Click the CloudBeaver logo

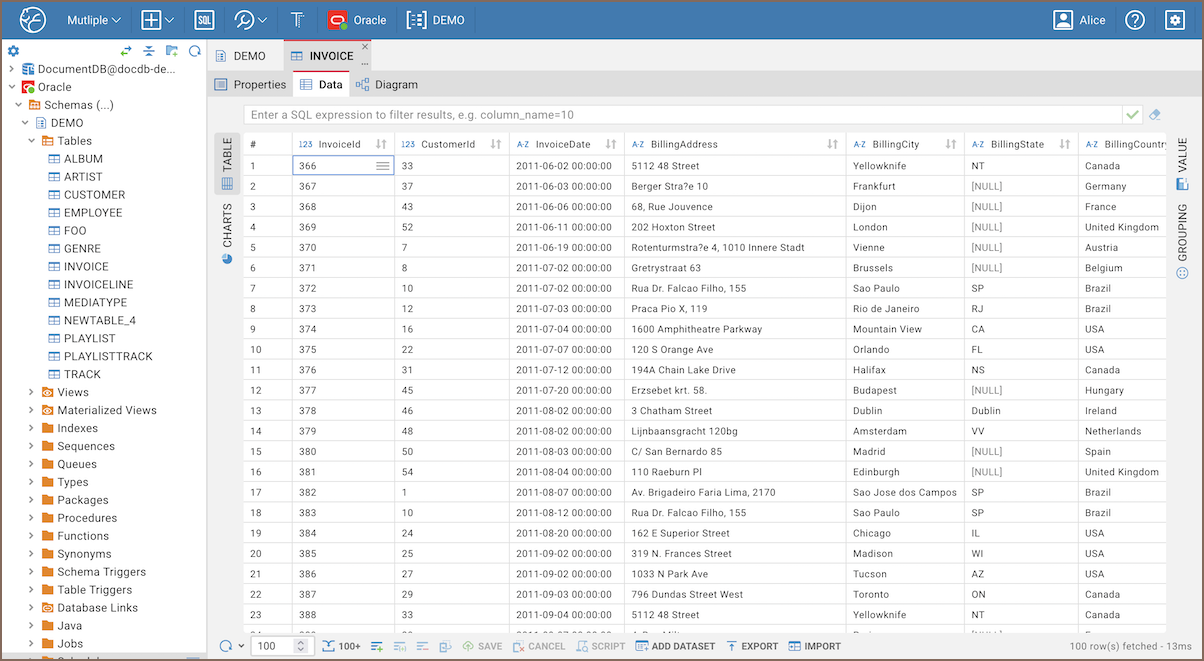33,20
